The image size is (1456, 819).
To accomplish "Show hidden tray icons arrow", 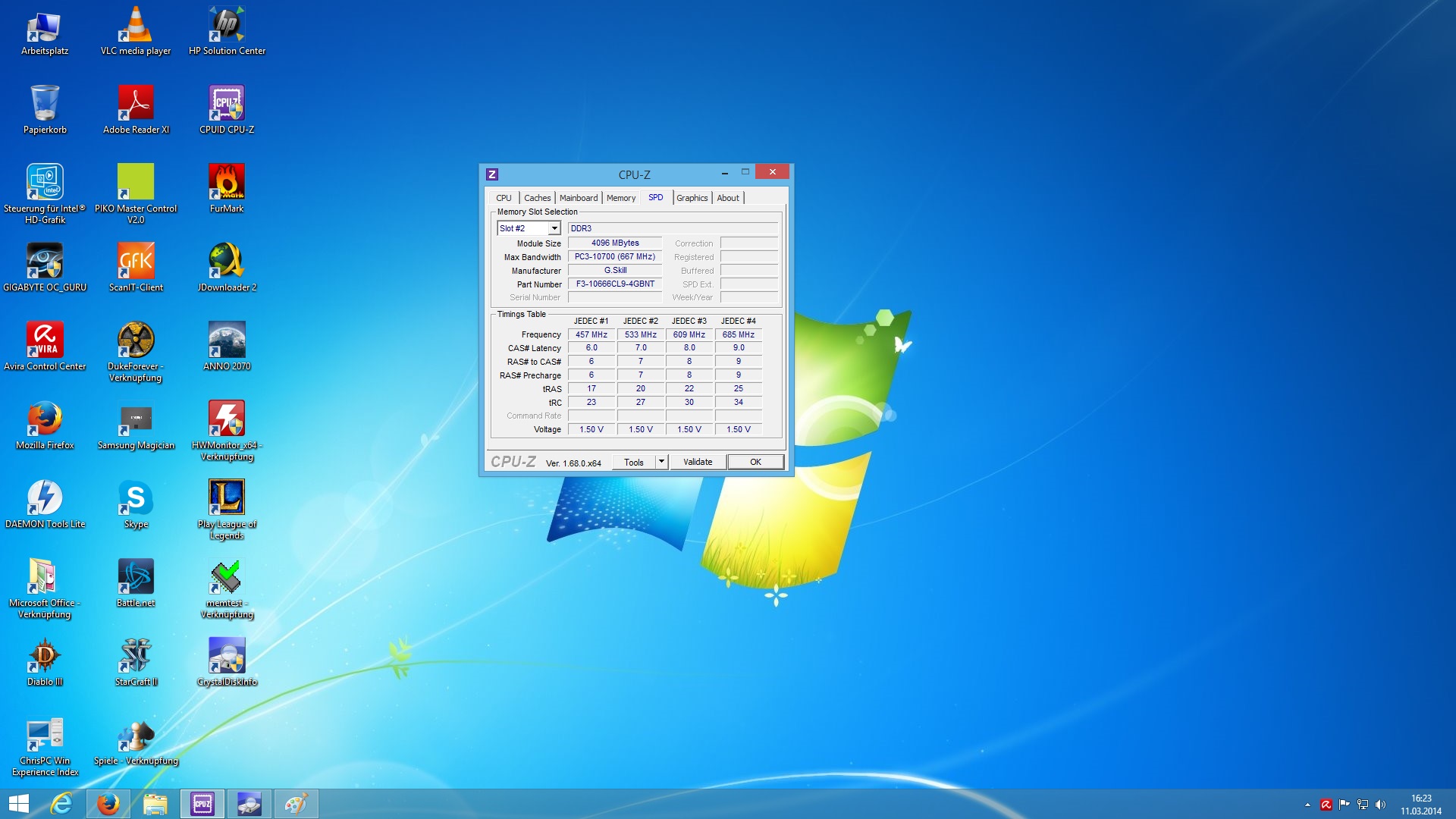I will coord(1307,805).
